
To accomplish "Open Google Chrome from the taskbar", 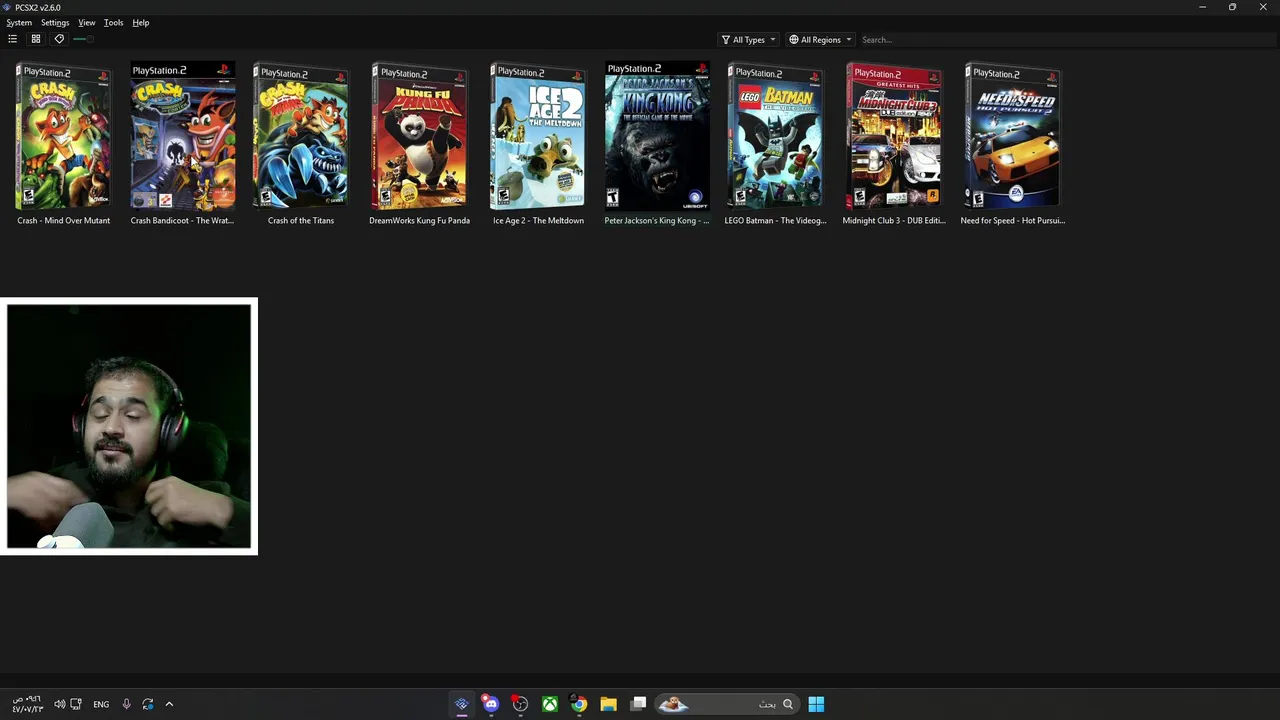I will (578, 704).
